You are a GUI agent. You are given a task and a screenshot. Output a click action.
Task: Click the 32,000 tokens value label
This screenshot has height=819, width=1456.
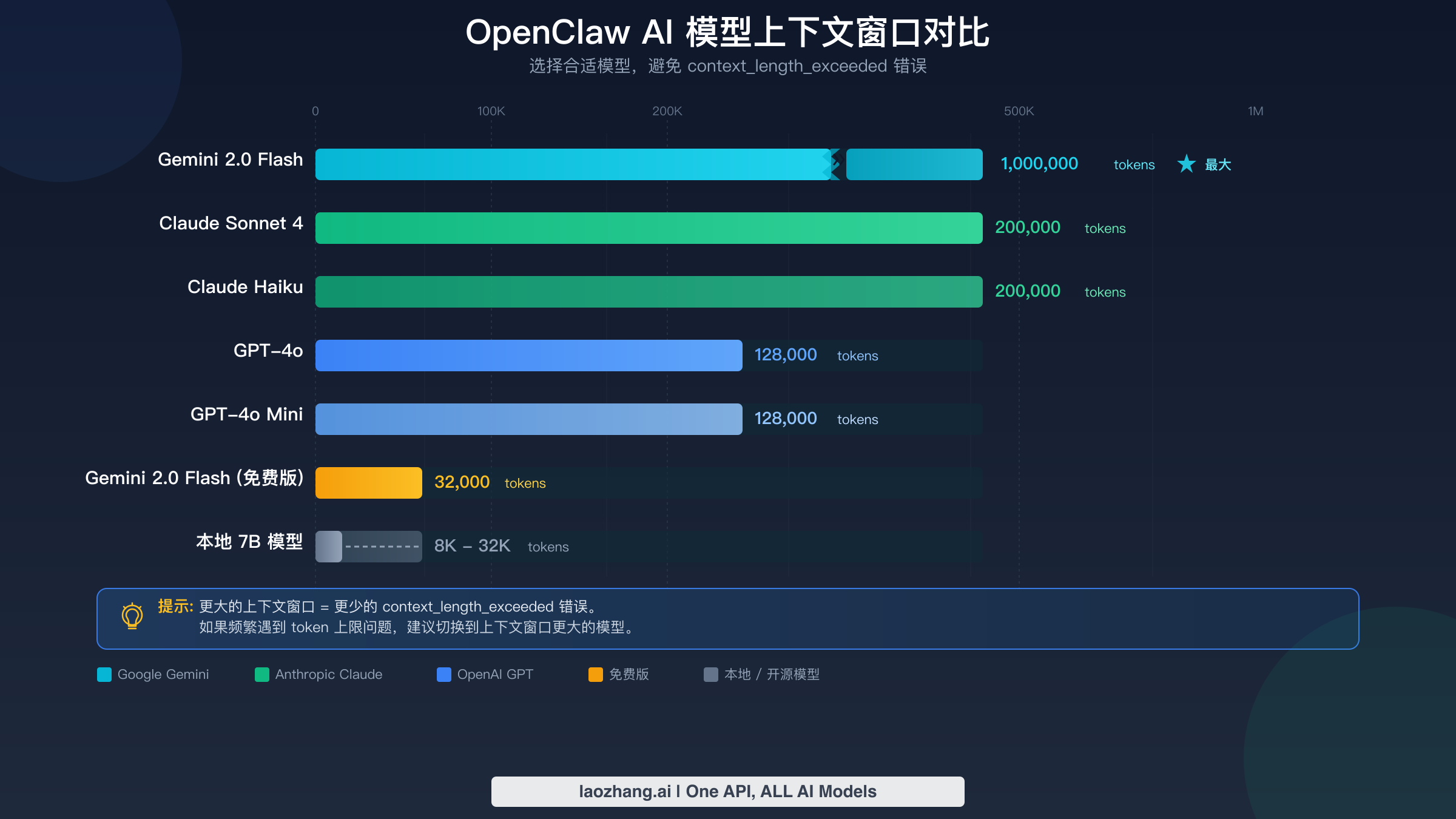click(462, 482)
